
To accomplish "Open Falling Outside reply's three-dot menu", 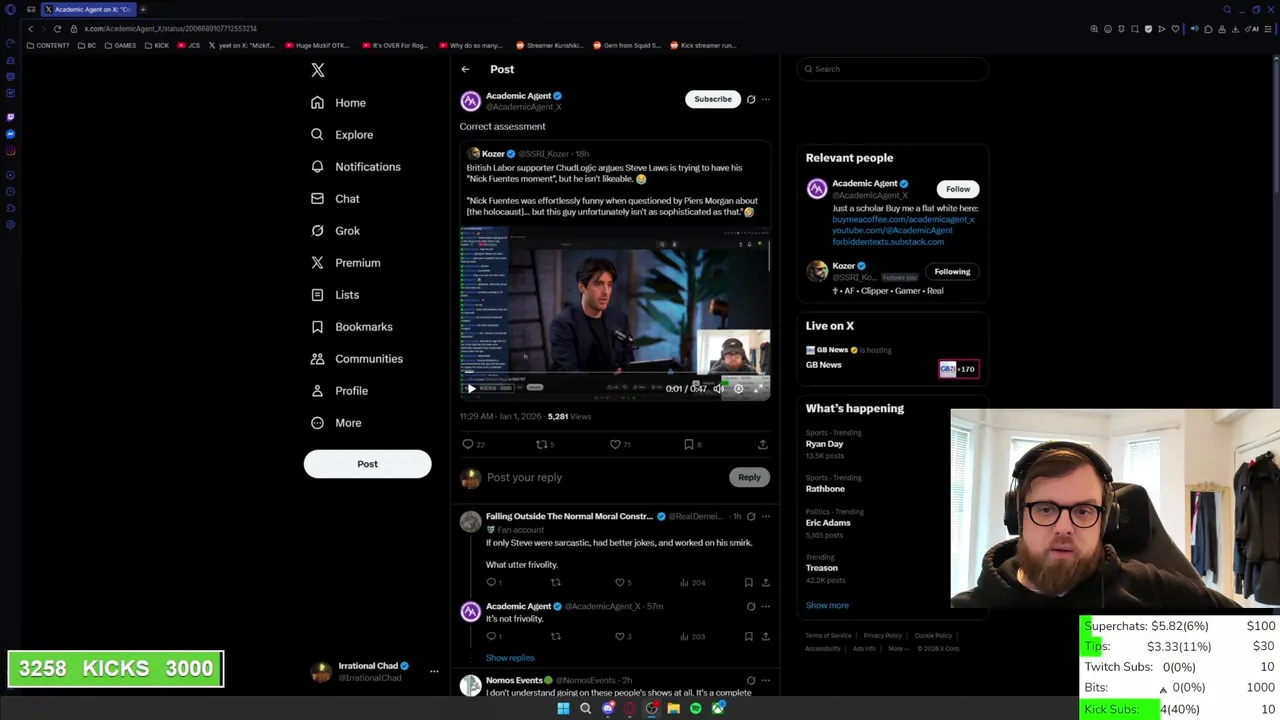I will tap(766, 517).
